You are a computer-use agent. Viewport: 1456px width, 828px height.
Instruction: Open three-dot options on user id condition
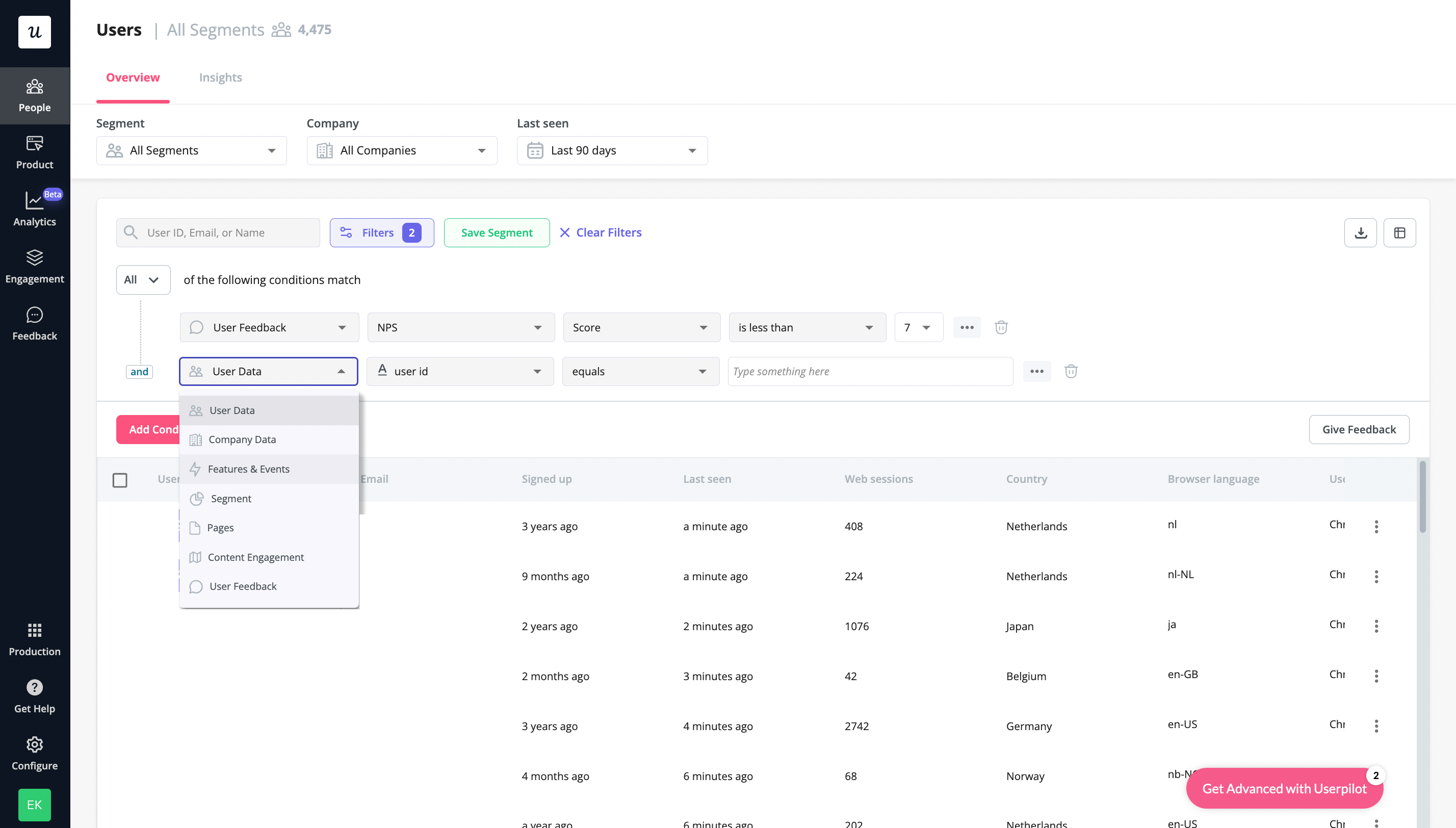click(1037, 371)
